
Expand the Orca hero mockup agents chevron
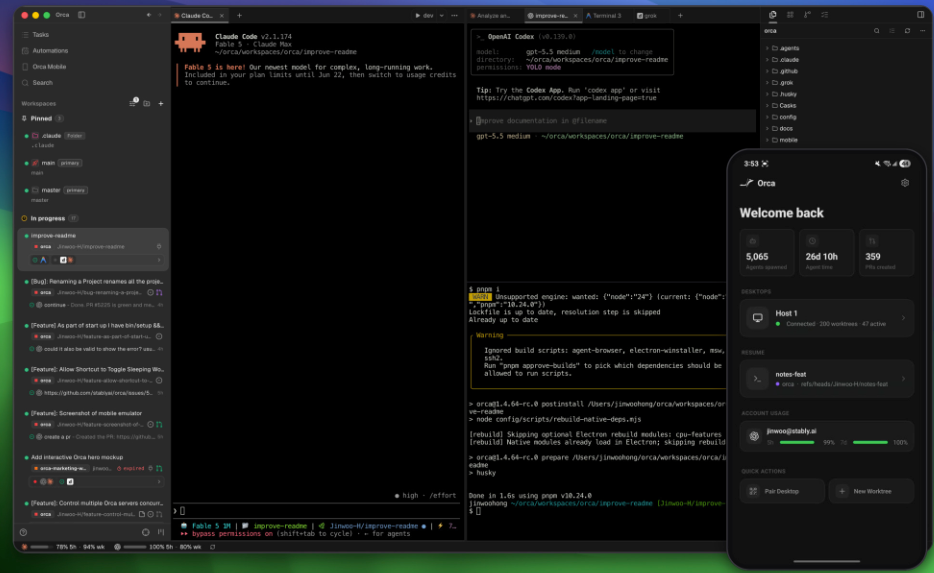tap(159, 481)
